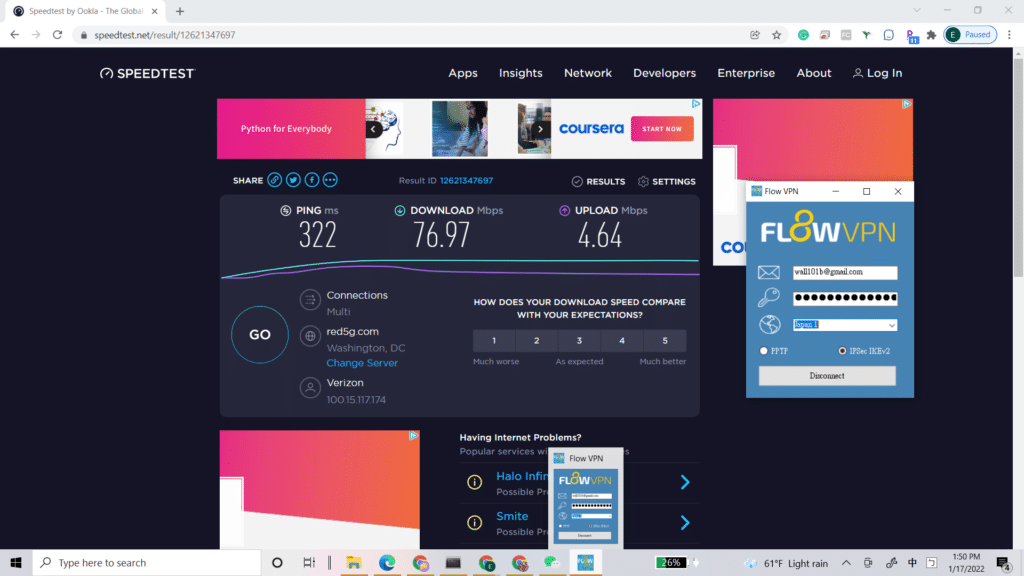The height and width of the screenshot is (576, 1024).
Task: Show hidden system tray icons
Action: point(846,562)
